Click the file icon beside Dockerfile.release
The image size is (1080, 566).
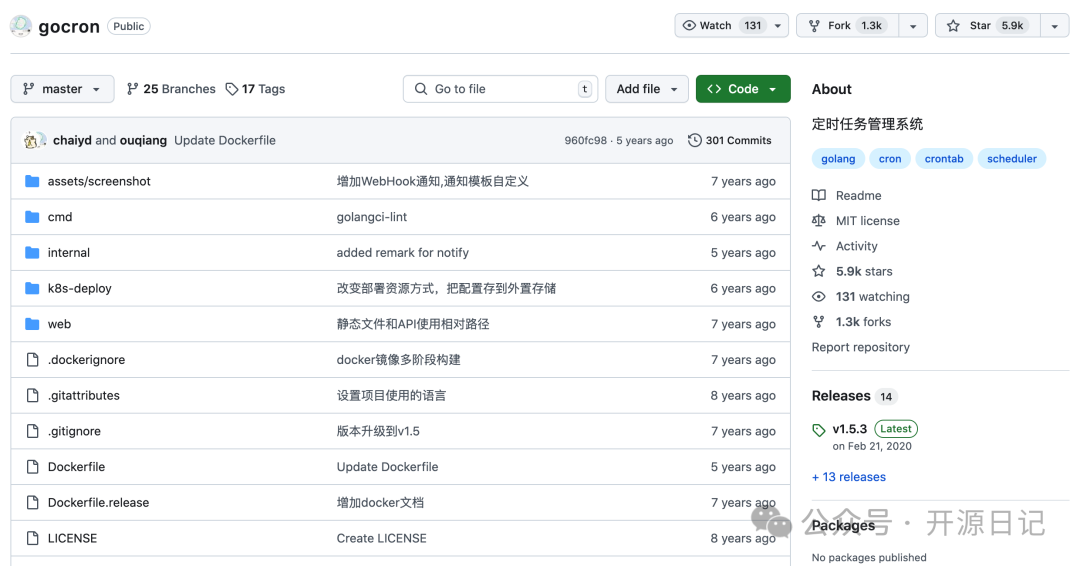pos(32,503)
